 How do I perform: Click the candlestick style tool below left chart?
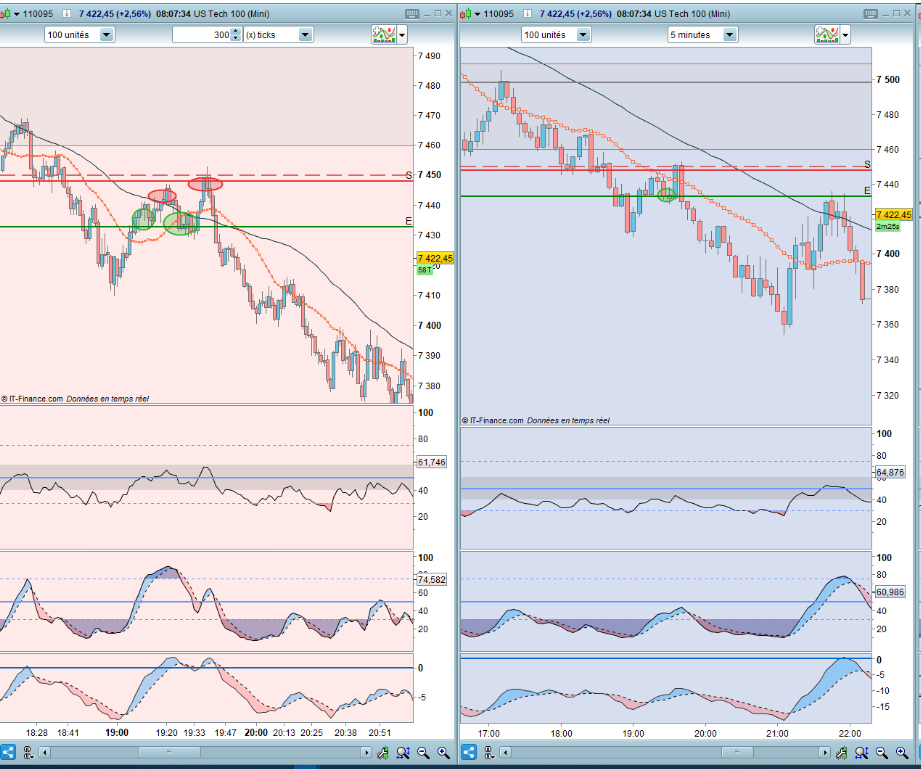[x=383, y=752]
